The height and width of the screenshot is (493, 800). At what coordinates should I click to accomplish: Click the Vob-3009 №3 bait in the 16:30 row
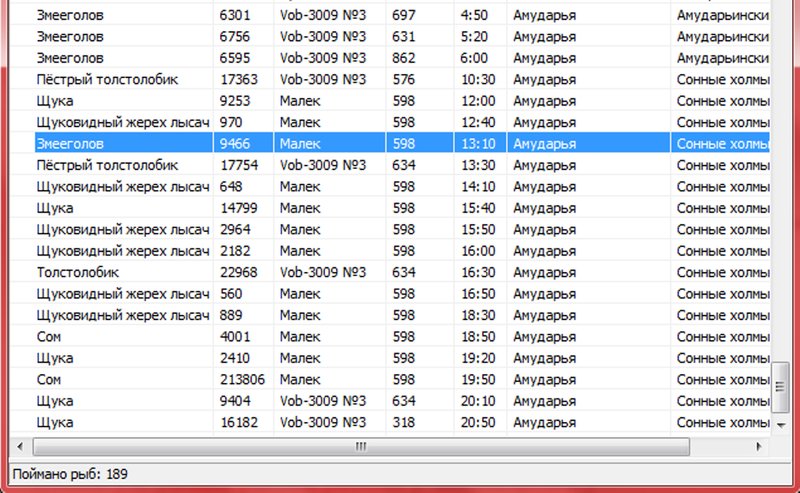point(323,273)
